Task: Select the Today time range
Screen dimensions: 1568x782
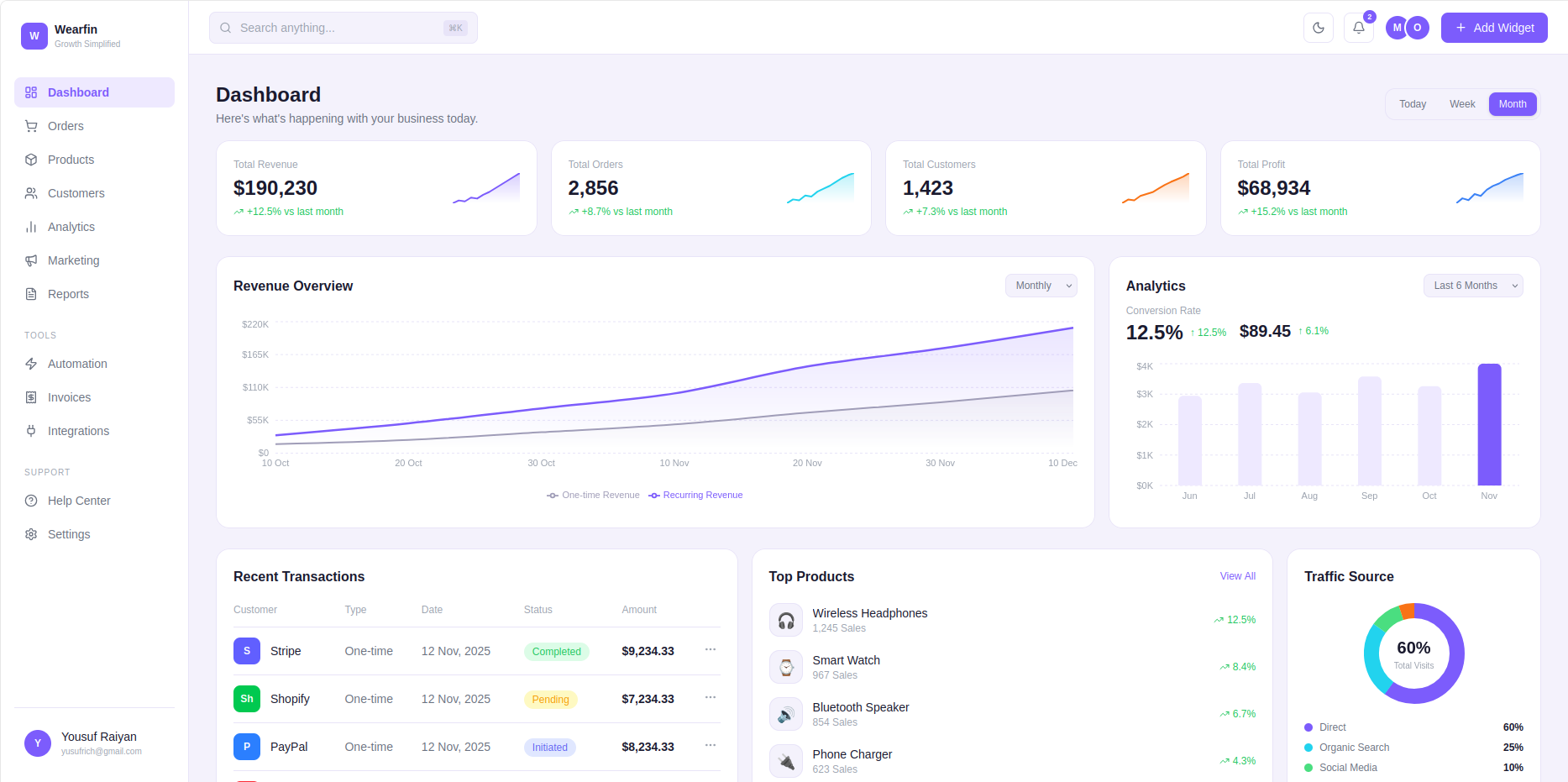Action: pos(1413,104)
